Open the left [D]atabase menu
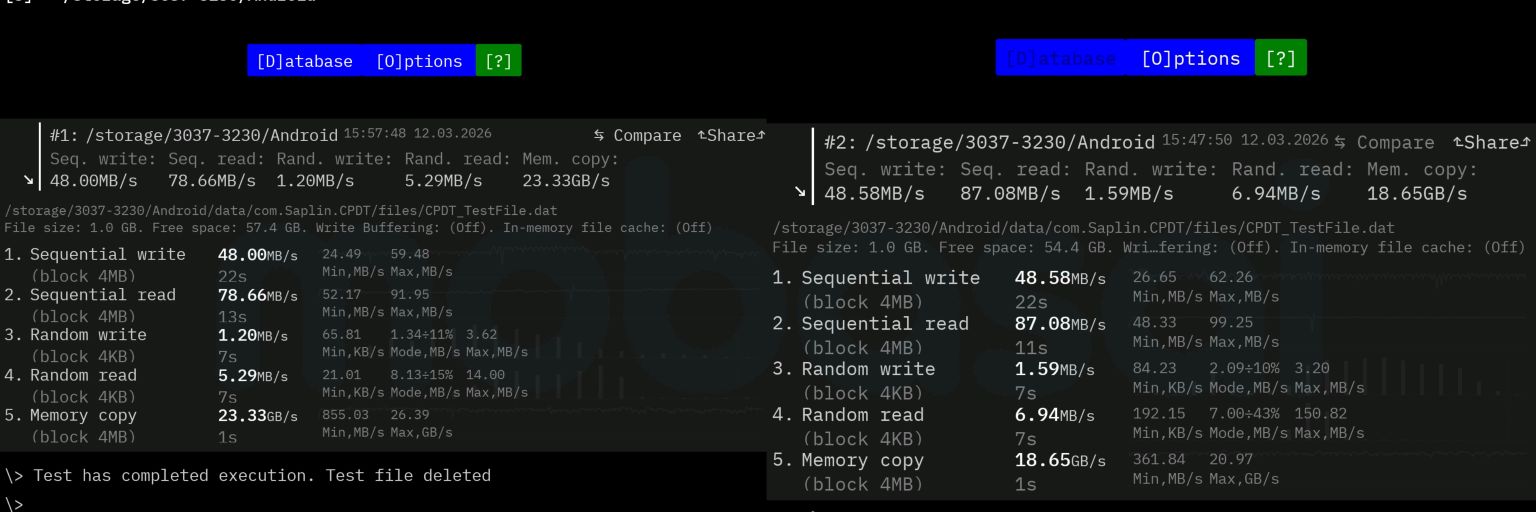 click(x=304, y=61)
